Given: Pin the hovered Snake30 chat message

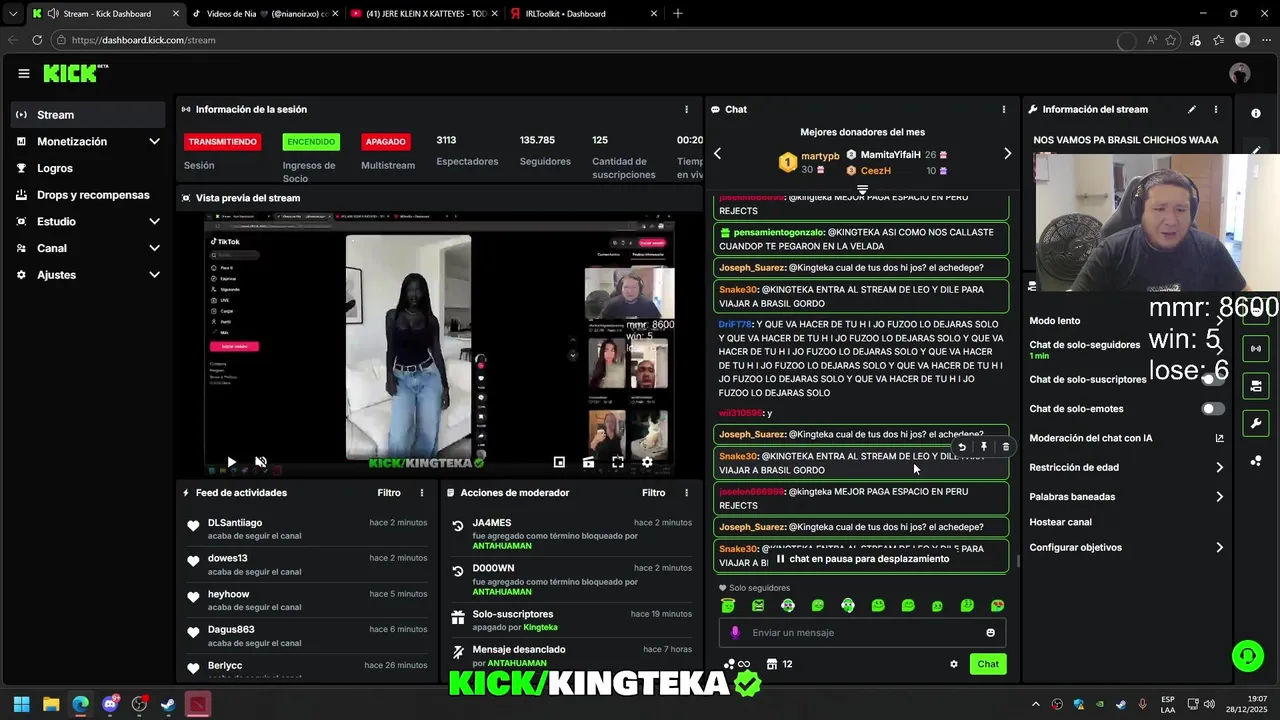Looking at the screenshot, I should 984,447.
